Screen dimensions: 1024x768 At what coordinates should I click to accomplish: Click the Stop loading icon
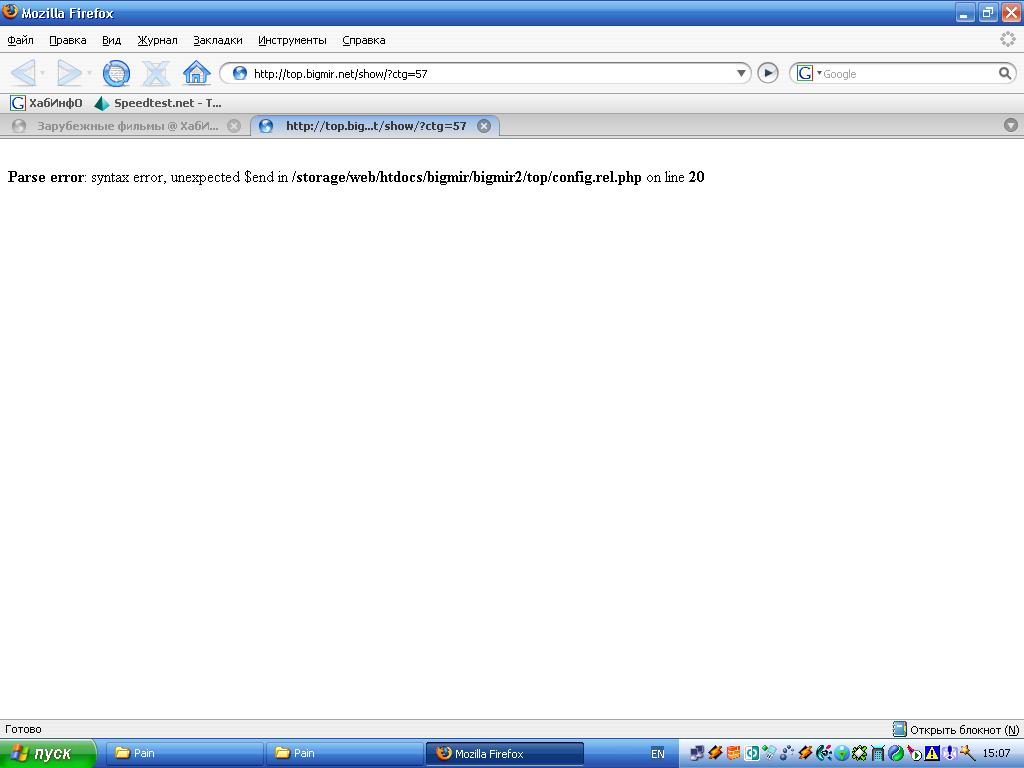pos(156,73)
